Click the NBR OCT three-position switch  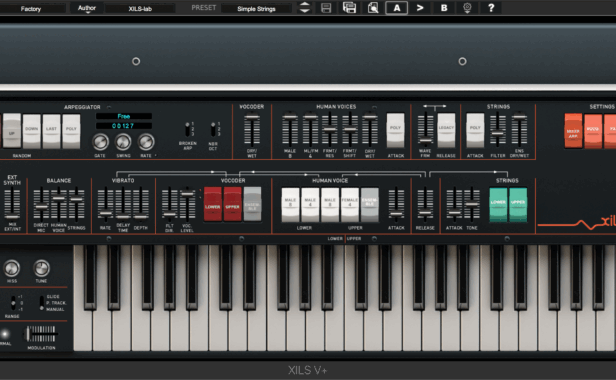point(213,129)
